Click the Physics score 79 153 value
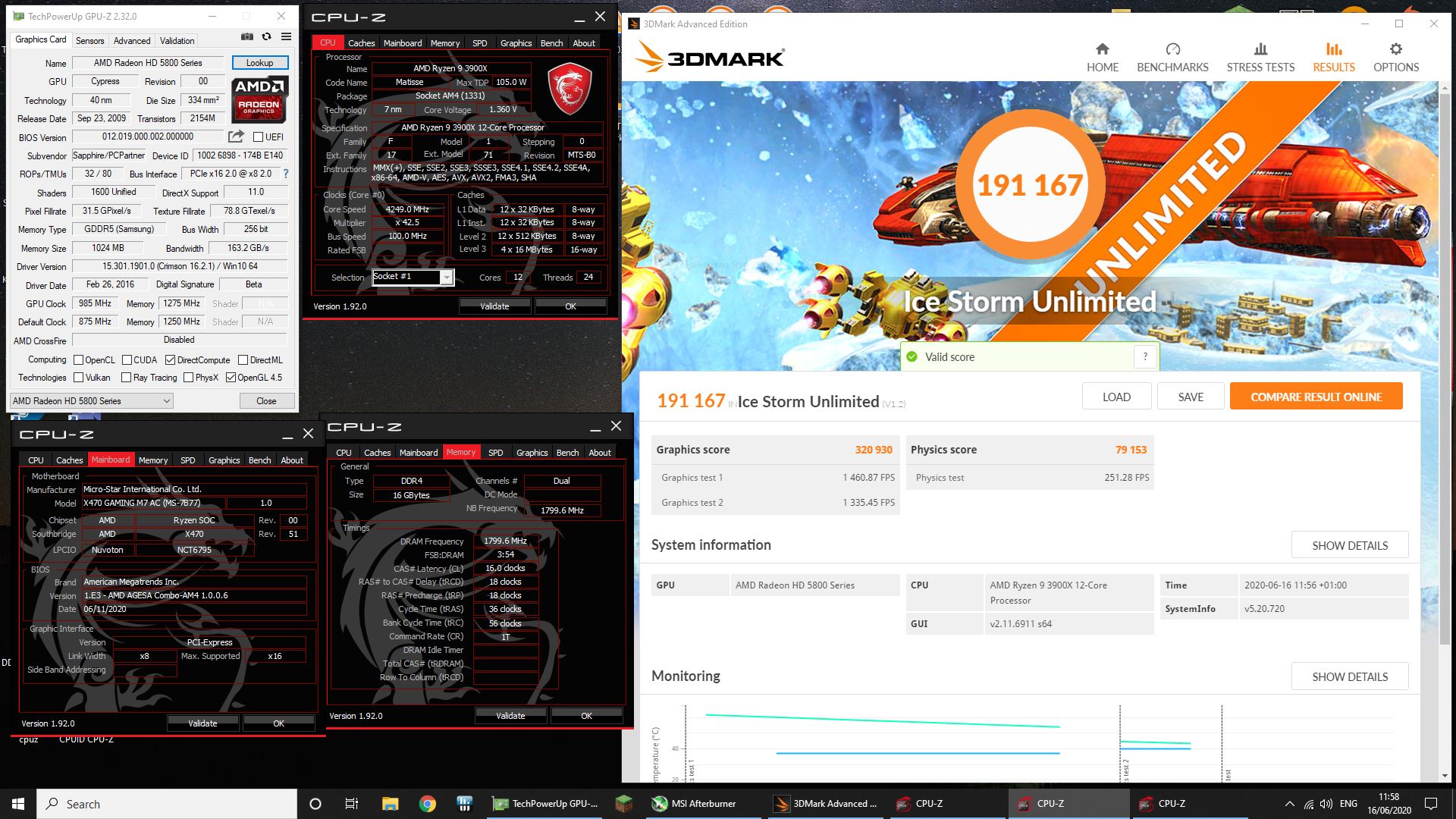The width and height of the screenshot is (1456, 819). tap(1131, 450)
